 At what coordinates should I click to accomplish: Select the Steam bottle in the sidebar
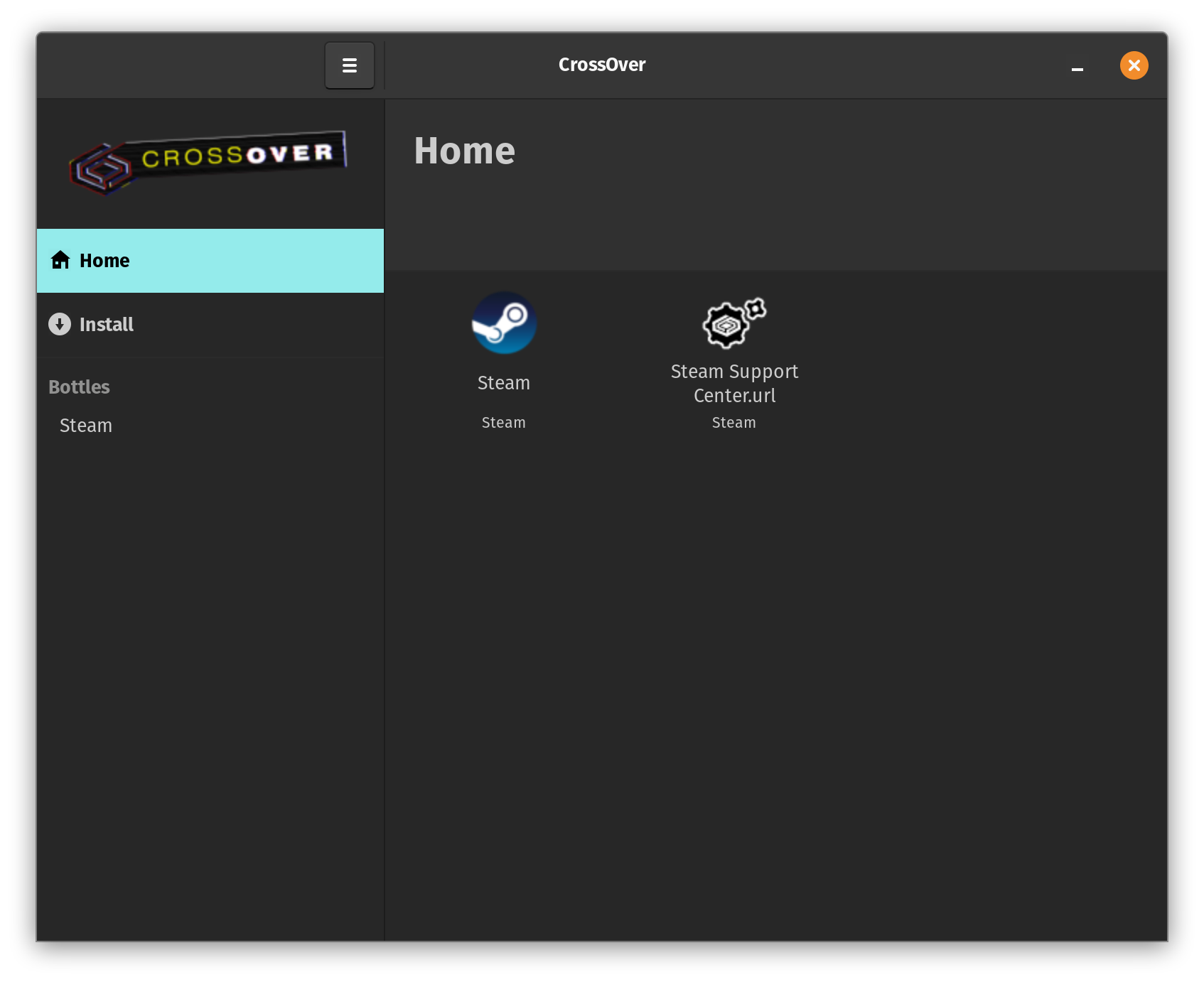[86, 426]
